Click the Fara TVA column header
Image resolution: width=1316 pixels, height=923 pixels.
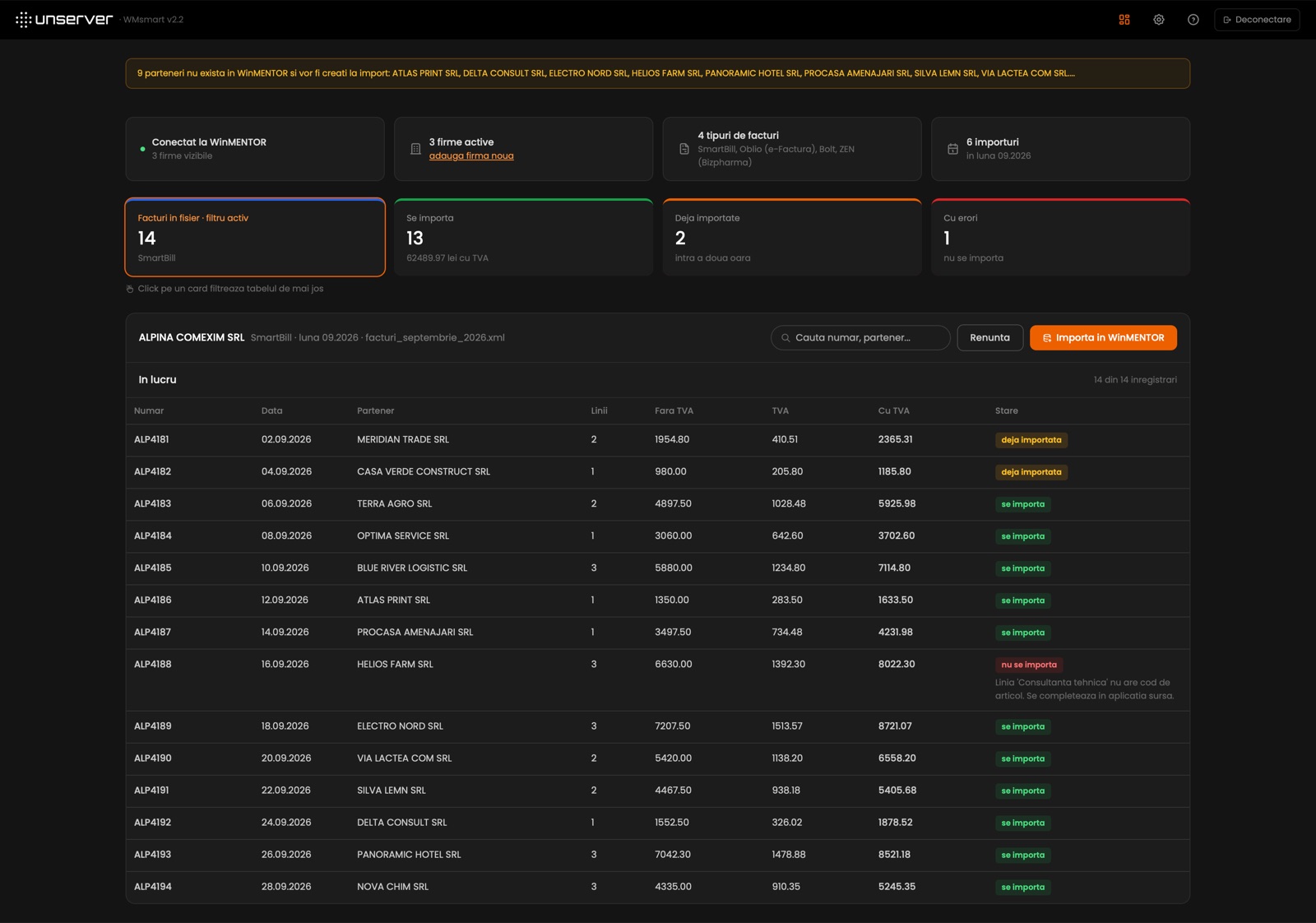[x=674, y=411]
